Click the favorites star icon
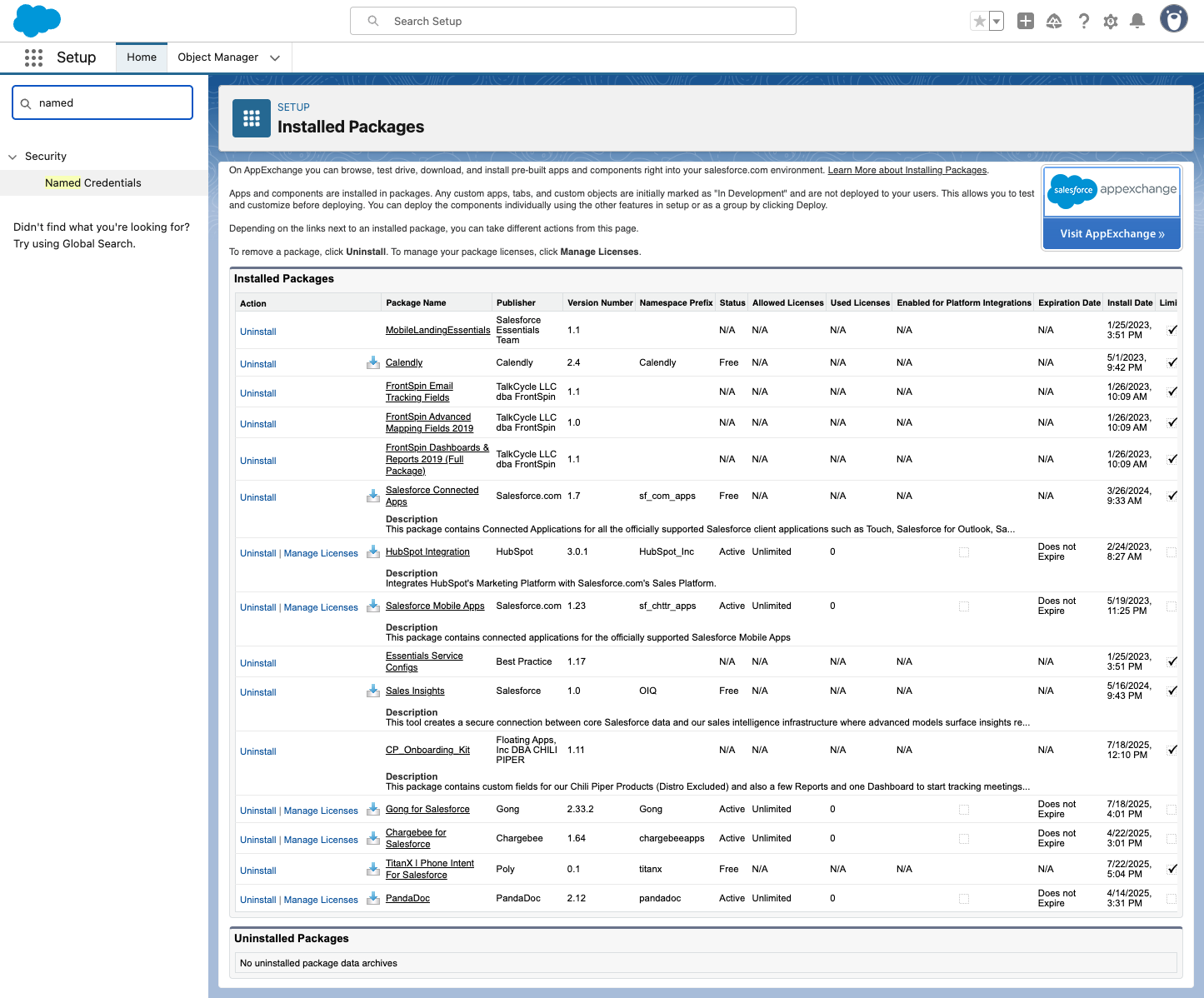Screen dimensions: 1204x998 point(980,21)
